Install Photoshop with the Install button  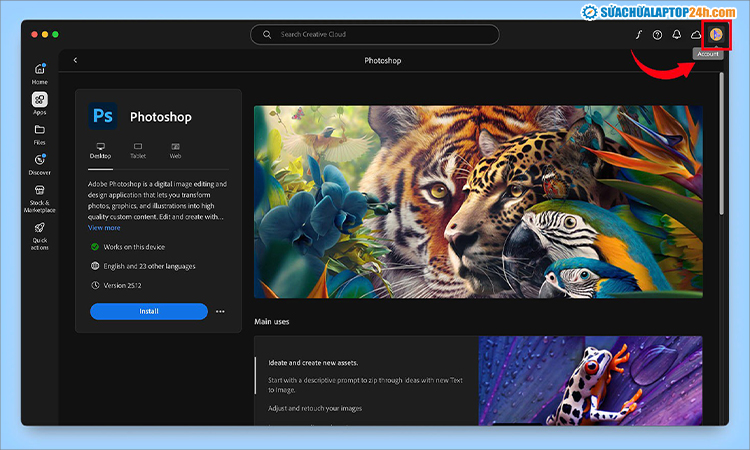coord(149,311)
